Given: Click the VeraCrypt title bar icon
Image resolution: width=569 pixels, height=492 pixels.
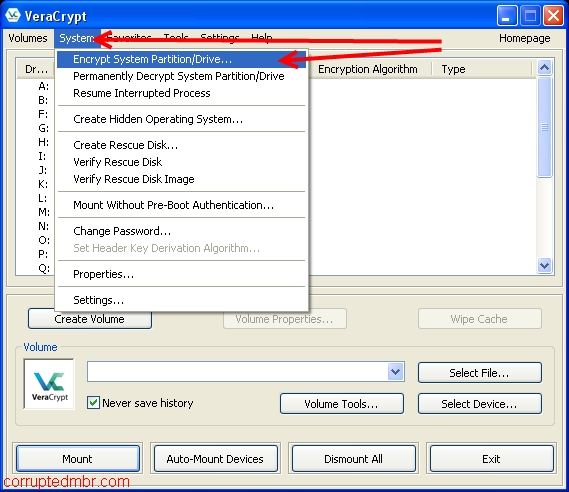Looking at the screenshot, I should click(13, 15).
